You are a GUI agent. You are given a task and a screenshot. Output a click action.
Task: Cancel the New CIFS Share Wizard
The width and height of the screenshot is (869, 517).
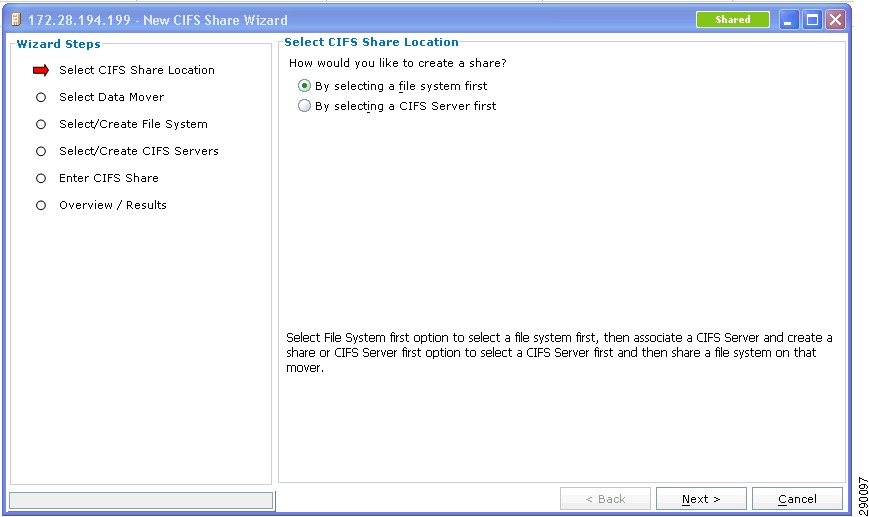(x=797, y=499)
